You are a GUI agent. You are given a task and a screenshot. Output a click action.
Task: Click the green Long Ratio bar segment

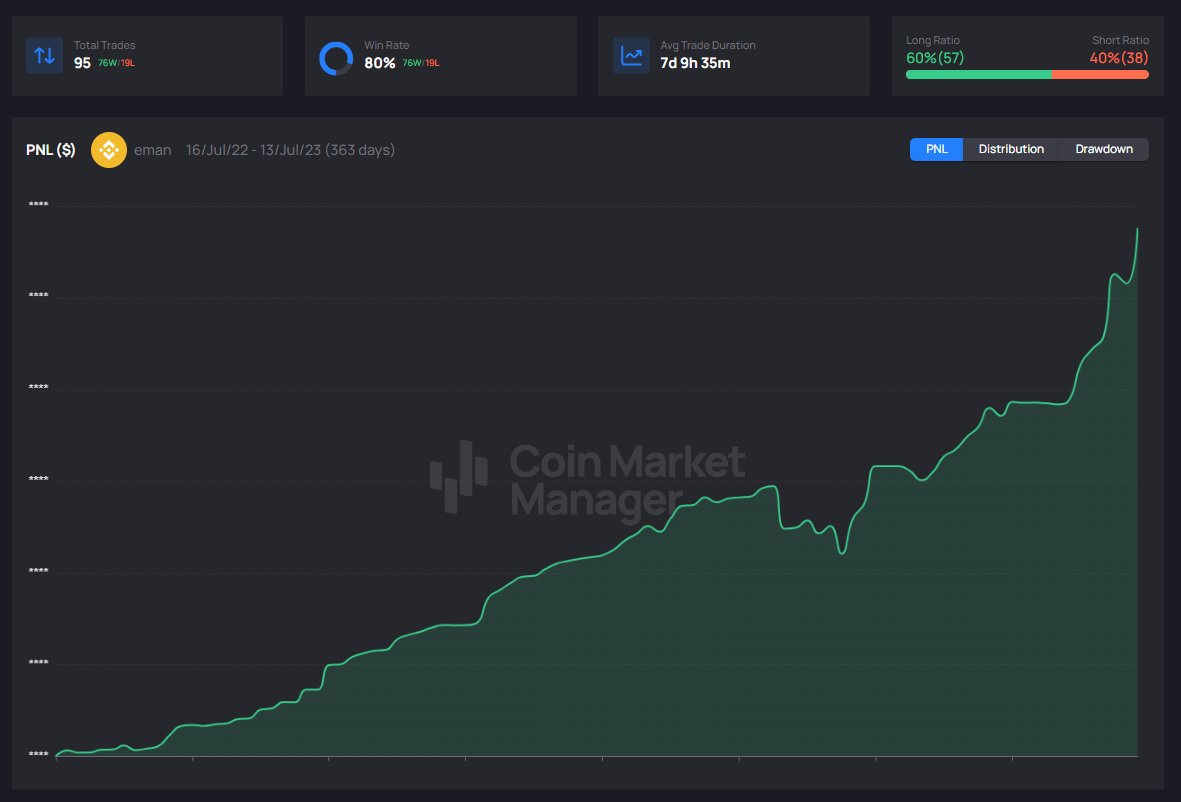[978, 75]
